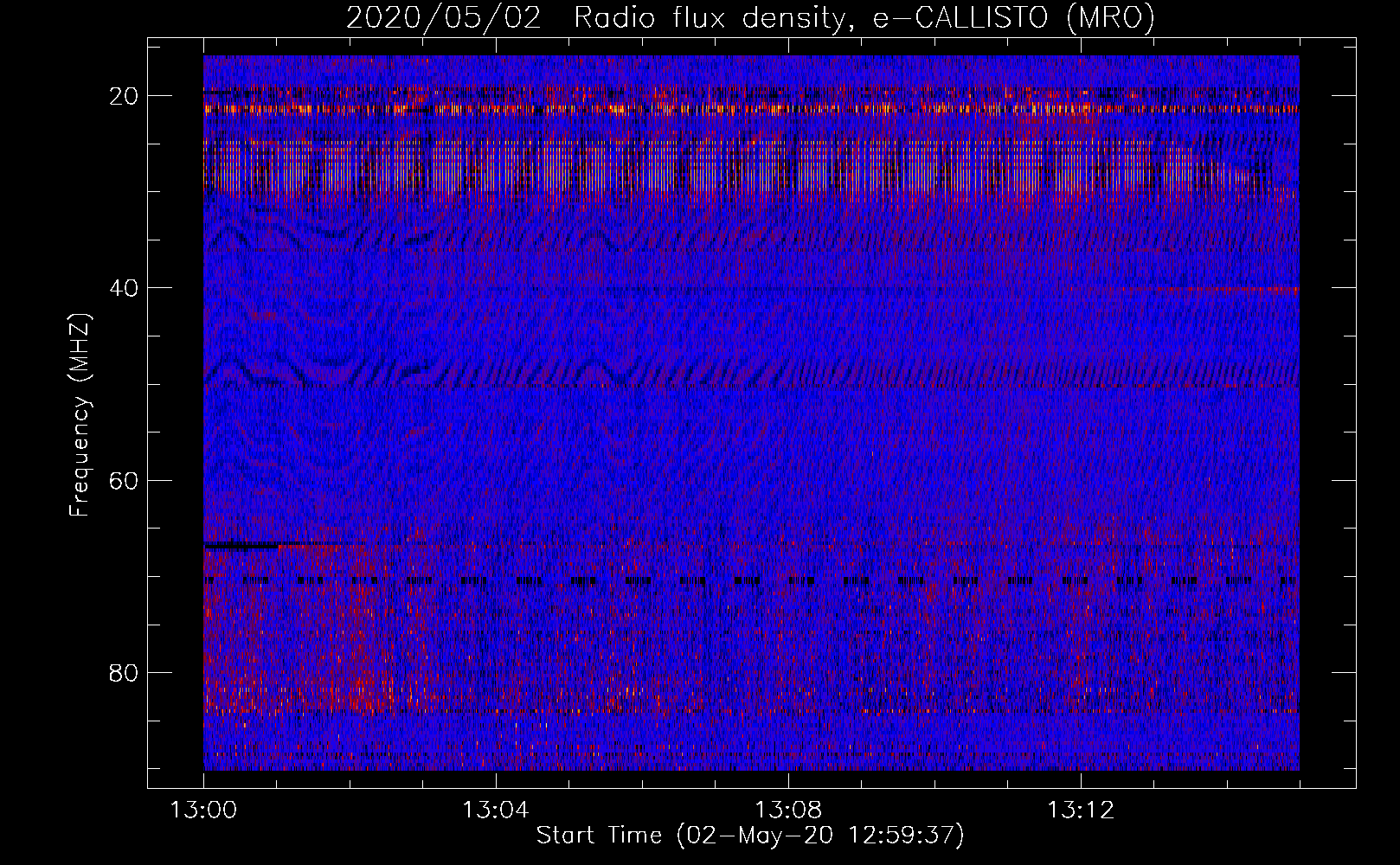
Task: Click the 13:12 time tick label
Action: (x=1081, y=811)
